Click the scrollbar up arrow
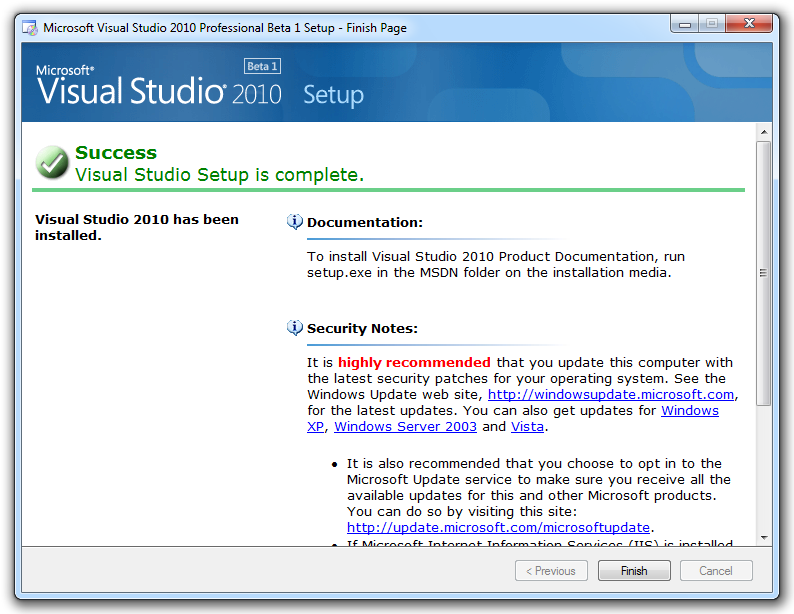Image resolution: width=794 pixels, height=614 pixels. (764, 132)
